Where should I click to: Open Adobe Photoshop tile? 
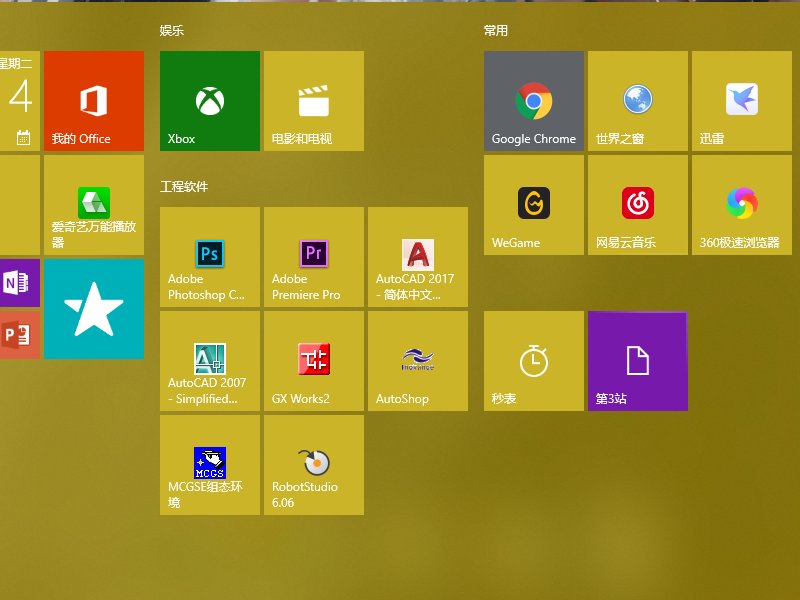pyautogui.click(x=210, y=257)
